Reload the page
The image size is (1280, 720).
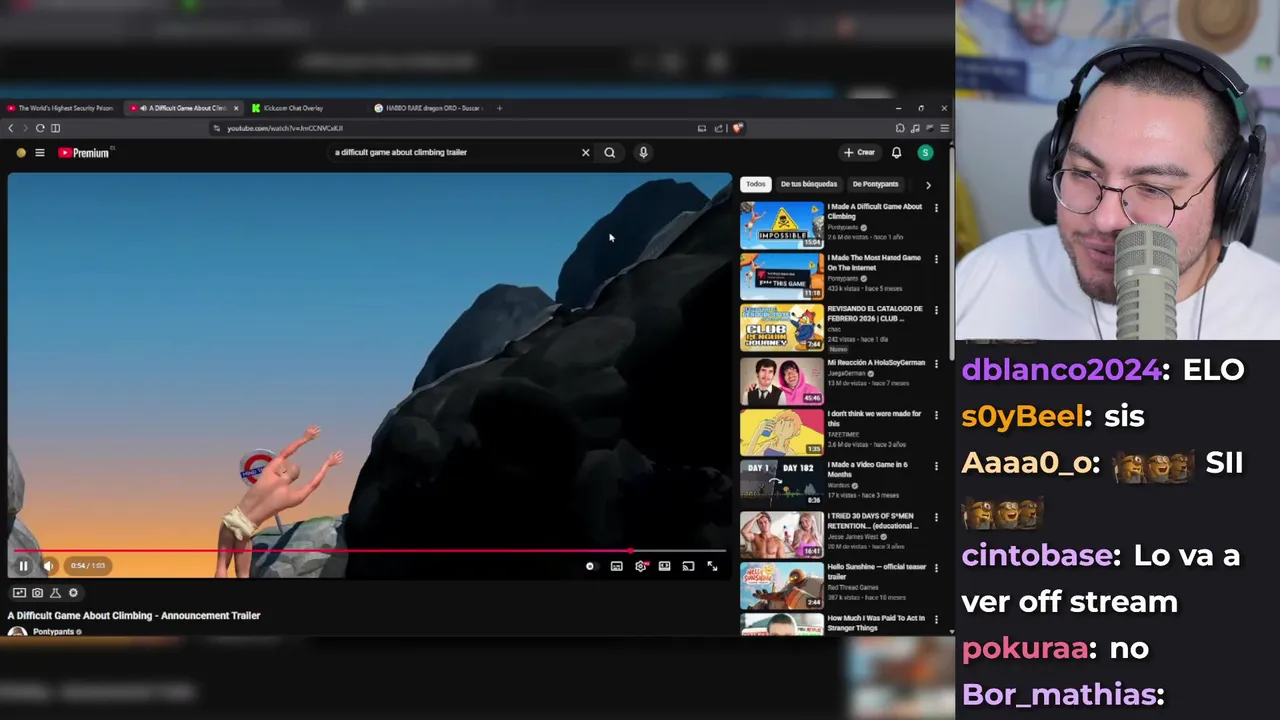tap(40, 128)
